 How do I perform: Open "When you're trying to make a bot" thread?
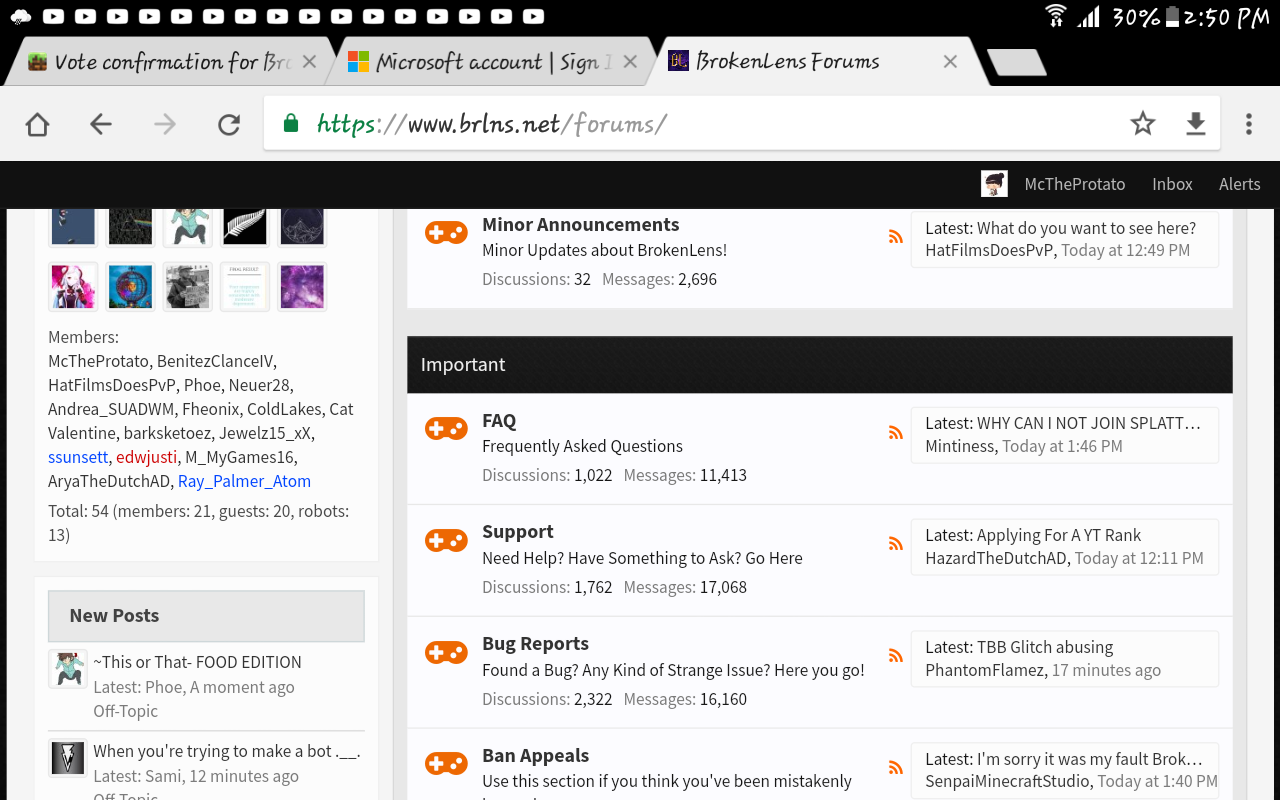click(226, 751)
